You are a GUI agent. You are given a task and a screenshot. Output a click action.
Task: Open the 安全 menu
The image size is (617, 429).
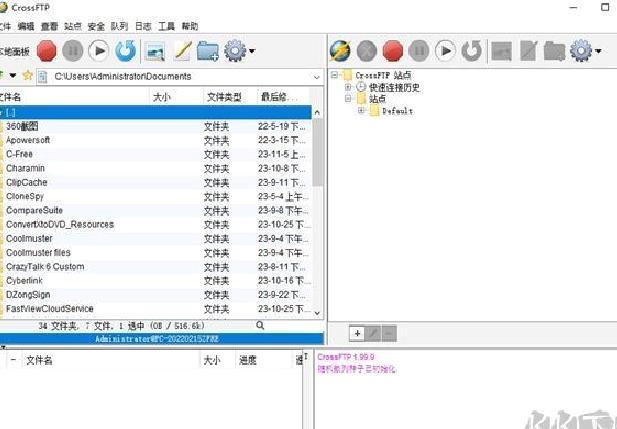96,26
